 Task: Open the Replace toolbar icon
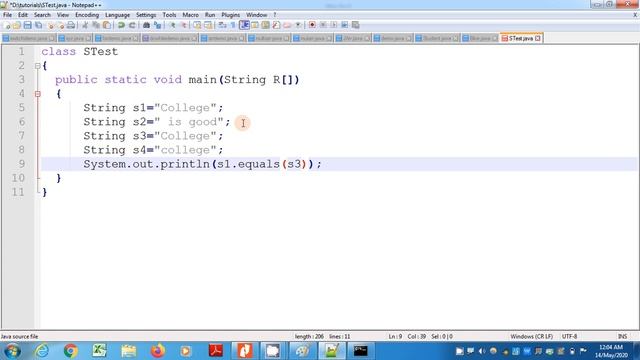click(x=158, y=25)
